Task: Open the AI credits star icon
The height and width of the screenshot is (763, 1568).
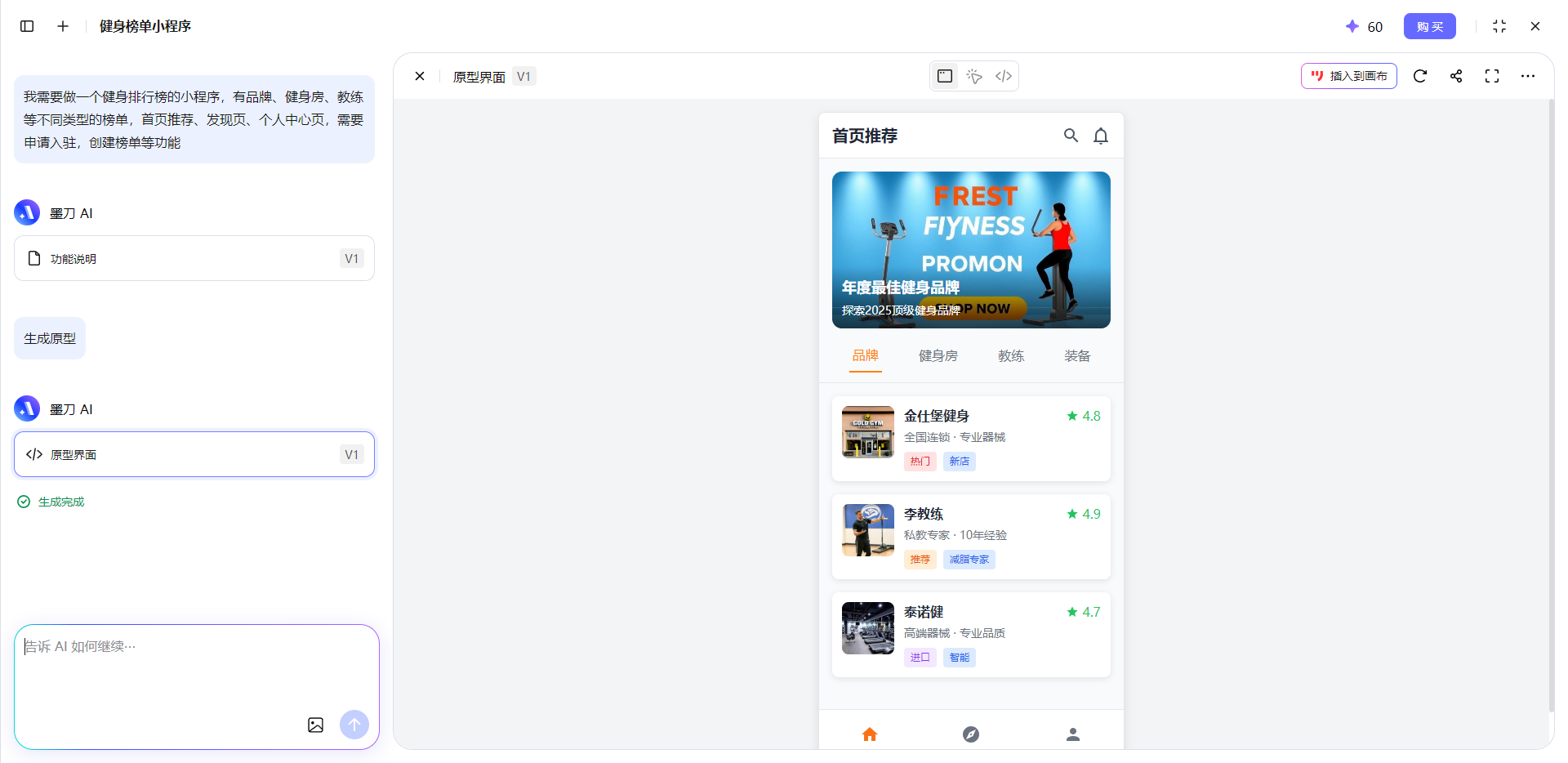Action: tap(1352, 26)
